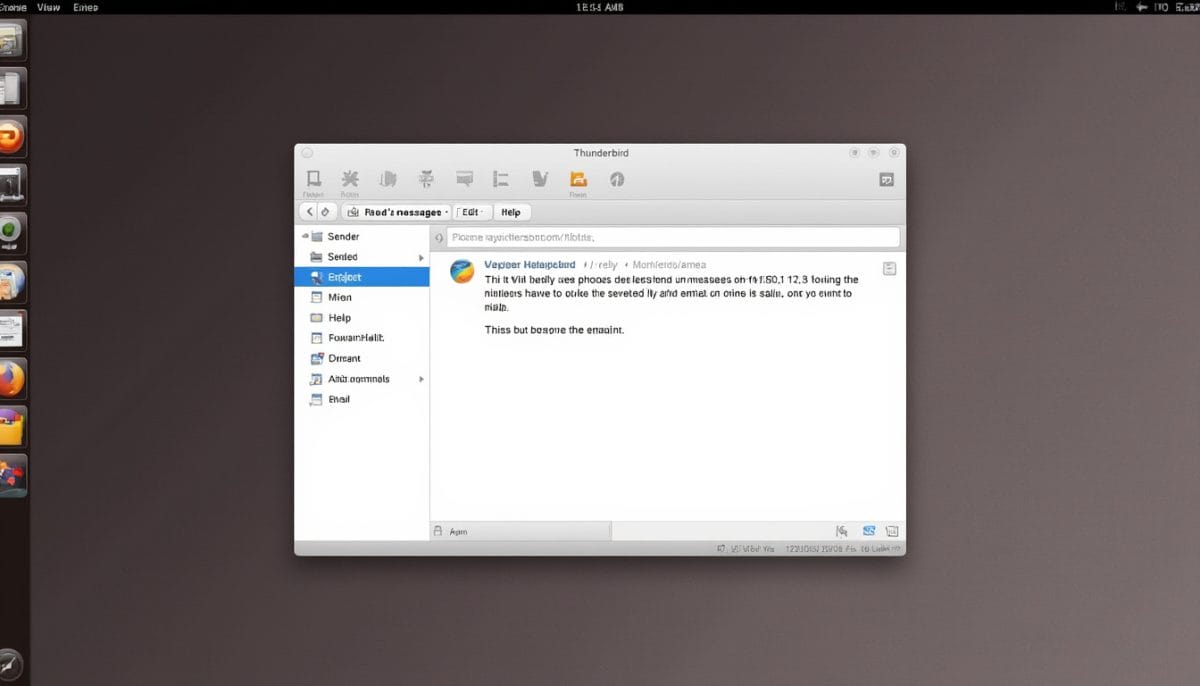Click the blue icon in bottom-right status area

point(868,531)
